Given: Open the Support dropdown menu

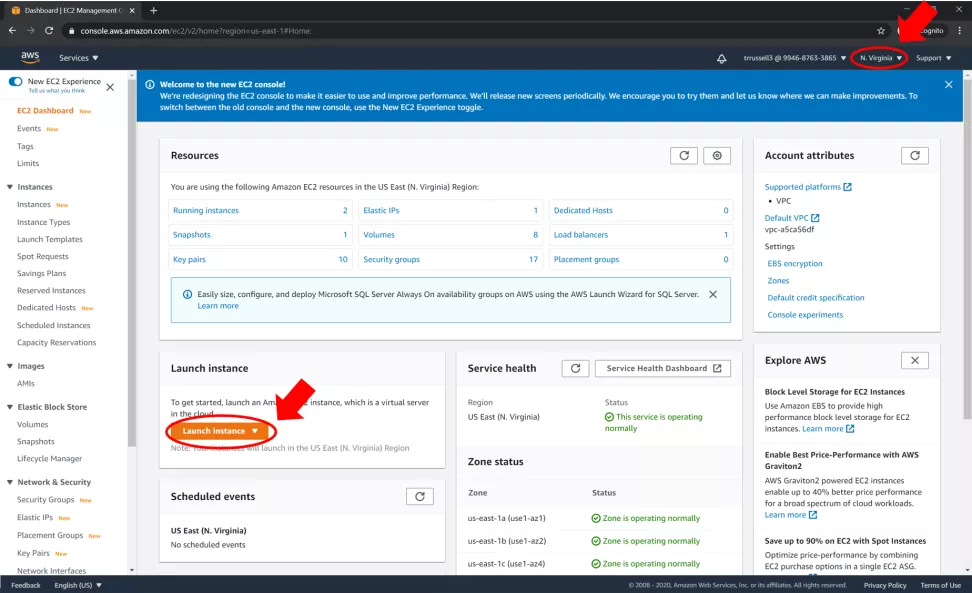Looking at the screenshot, I should tap(934, 58).
